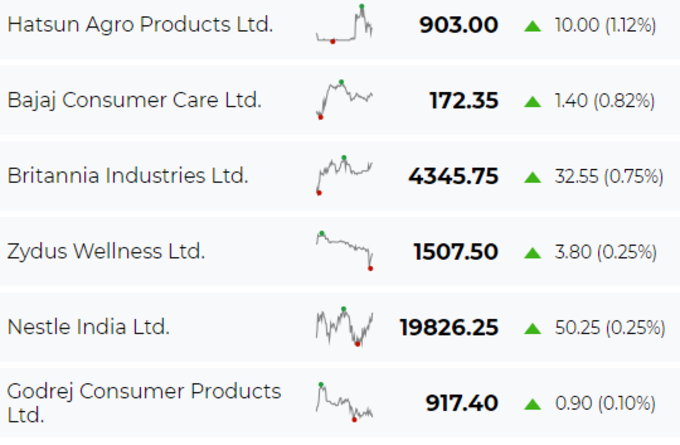The image size is (680, 445).
Task: Click Nestle India sparkline chart
Action: [x=344, y=327]
